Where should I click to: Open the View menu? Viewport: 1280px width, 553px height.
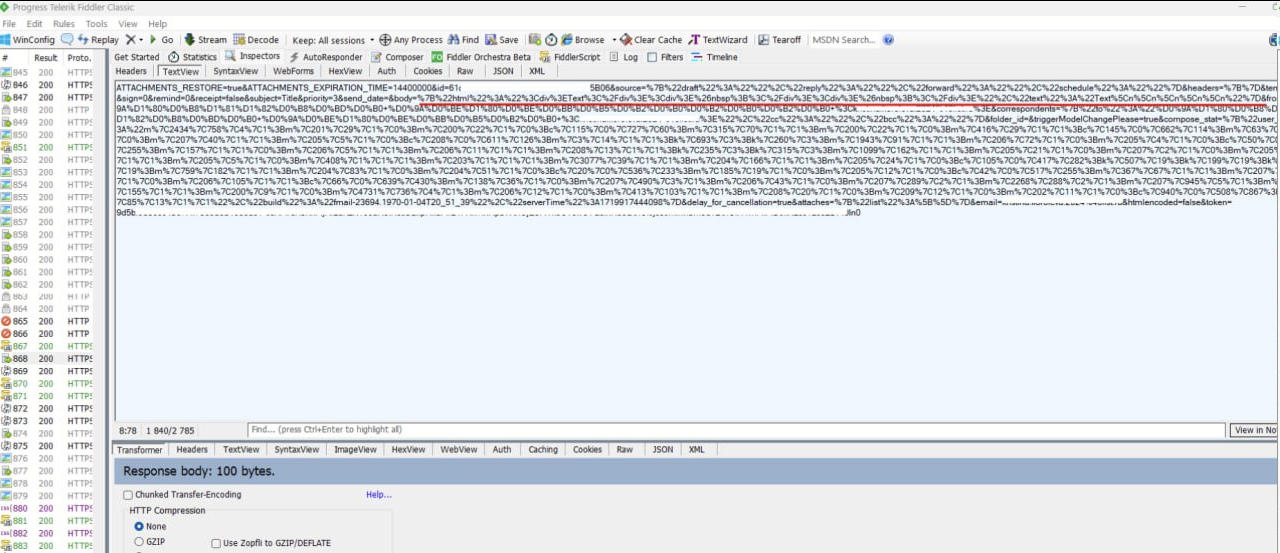pos(128,23)
